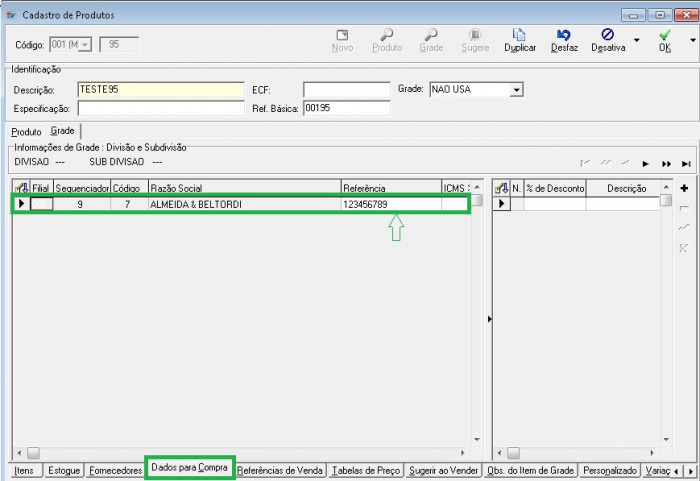Select the Produto tab
Screen dimensions: 700x481
(26, 132)
